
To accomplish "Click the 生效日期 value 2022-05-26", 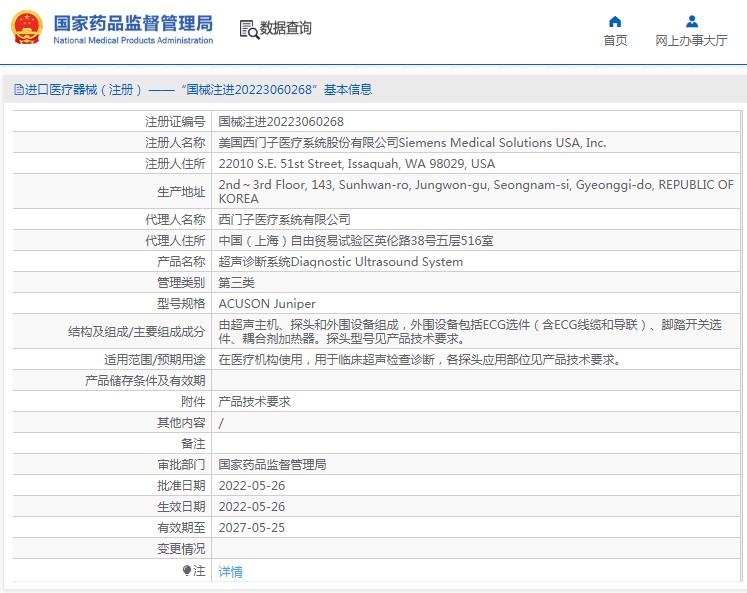I will (x=252, y=506).
